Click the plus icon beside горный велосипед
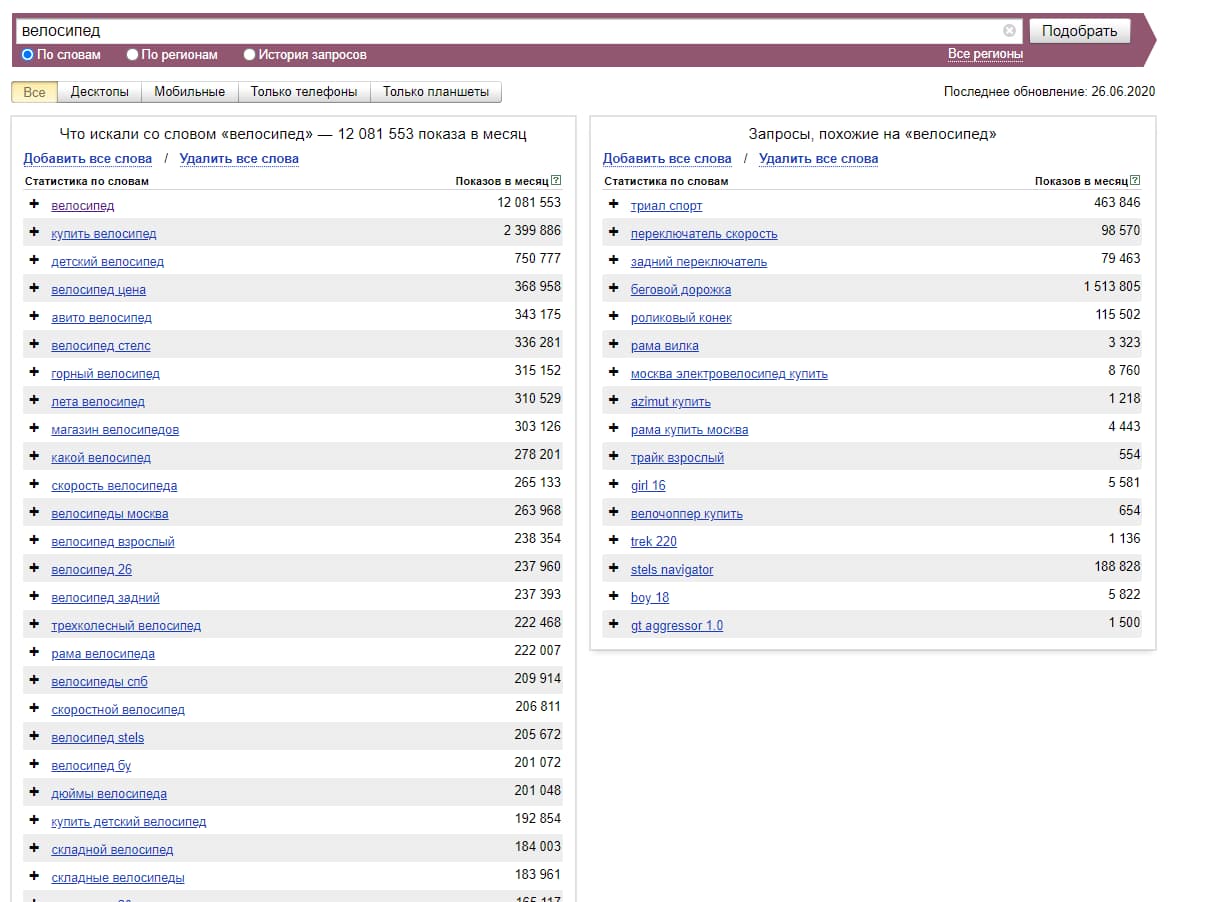Screen dimensions: 1216x902 point(34,372)
